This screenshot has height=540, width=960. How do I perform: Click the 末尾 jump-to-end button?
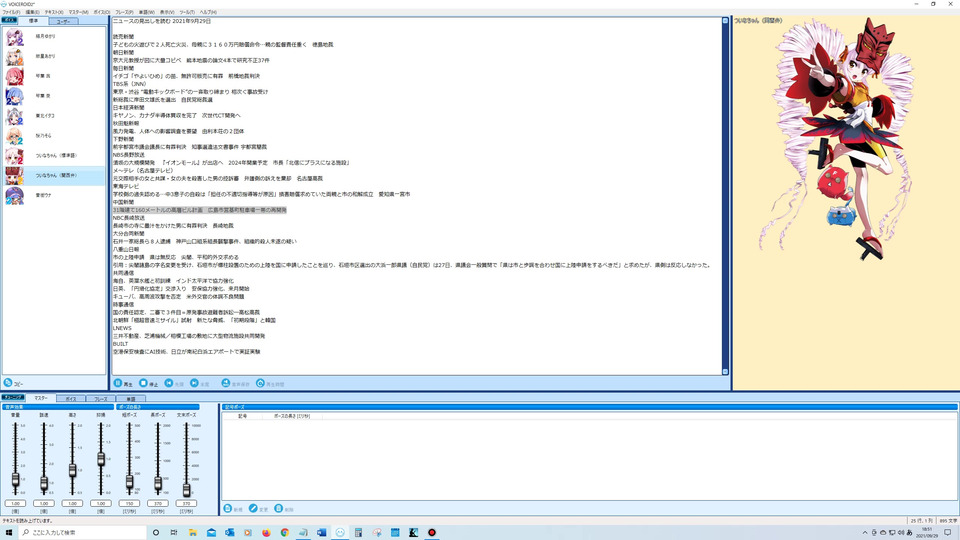pos(200,383)
